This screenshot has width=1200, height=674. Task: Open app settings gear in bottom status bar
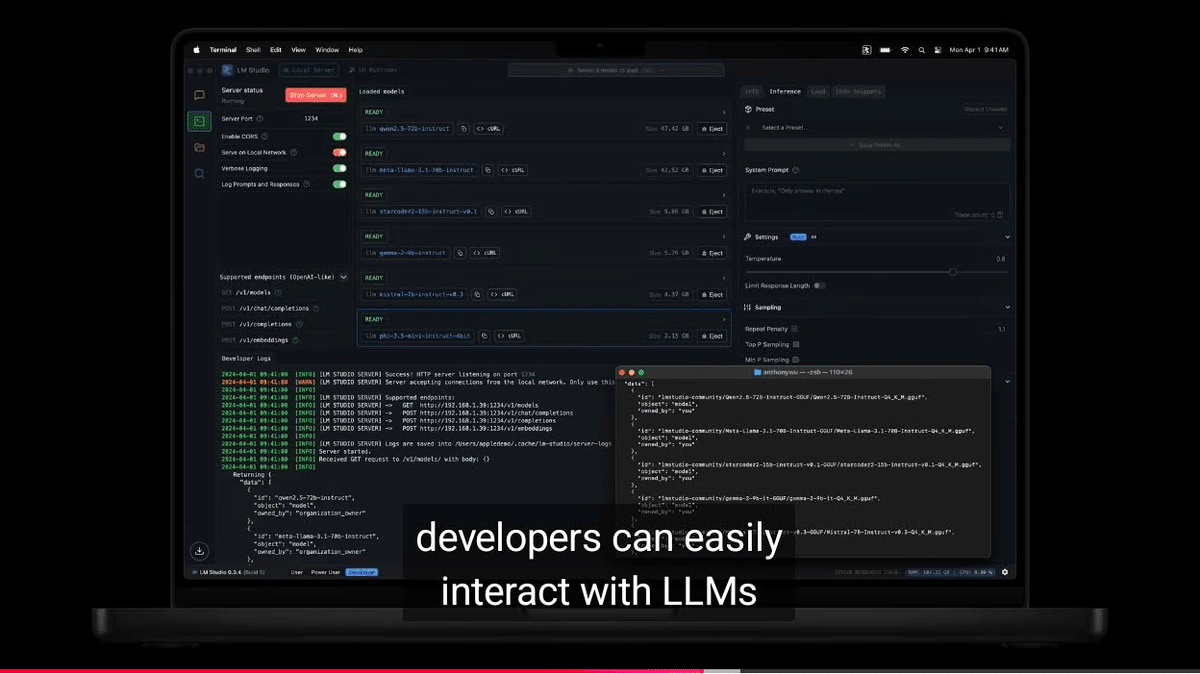click(1005, 572)
